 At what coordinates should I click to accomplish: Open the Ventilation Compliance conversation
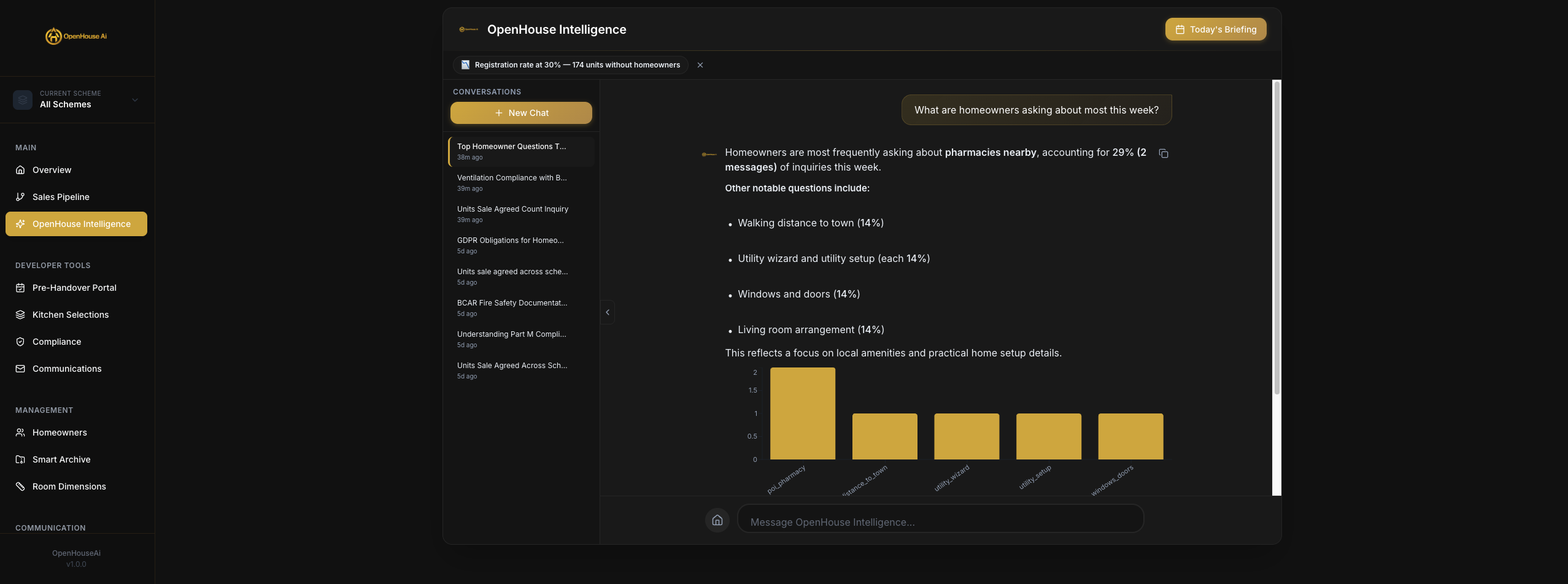(x=520, y=182)
